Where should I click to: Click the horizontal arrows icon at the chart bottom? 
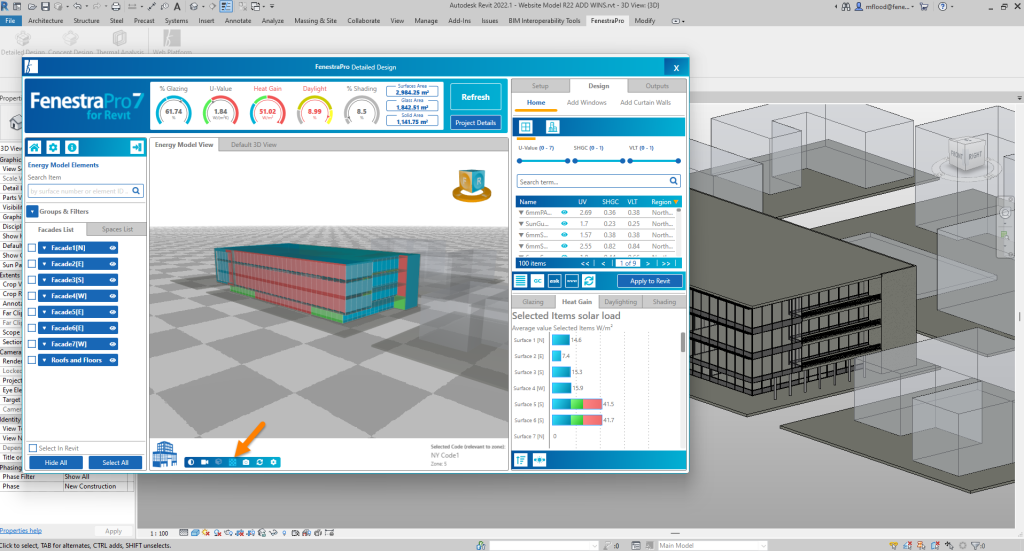click(539, 460)
